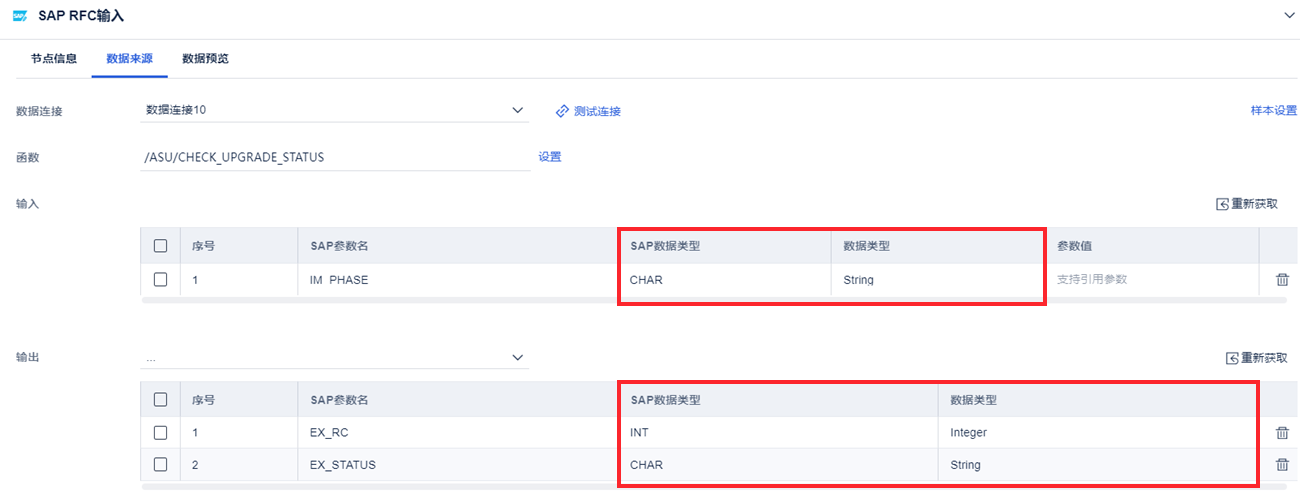Image resolution: width=1300 pixels, height=494 pixels.
Task: Click trash icon for EX_RC row
Action: coord(1282,433)
